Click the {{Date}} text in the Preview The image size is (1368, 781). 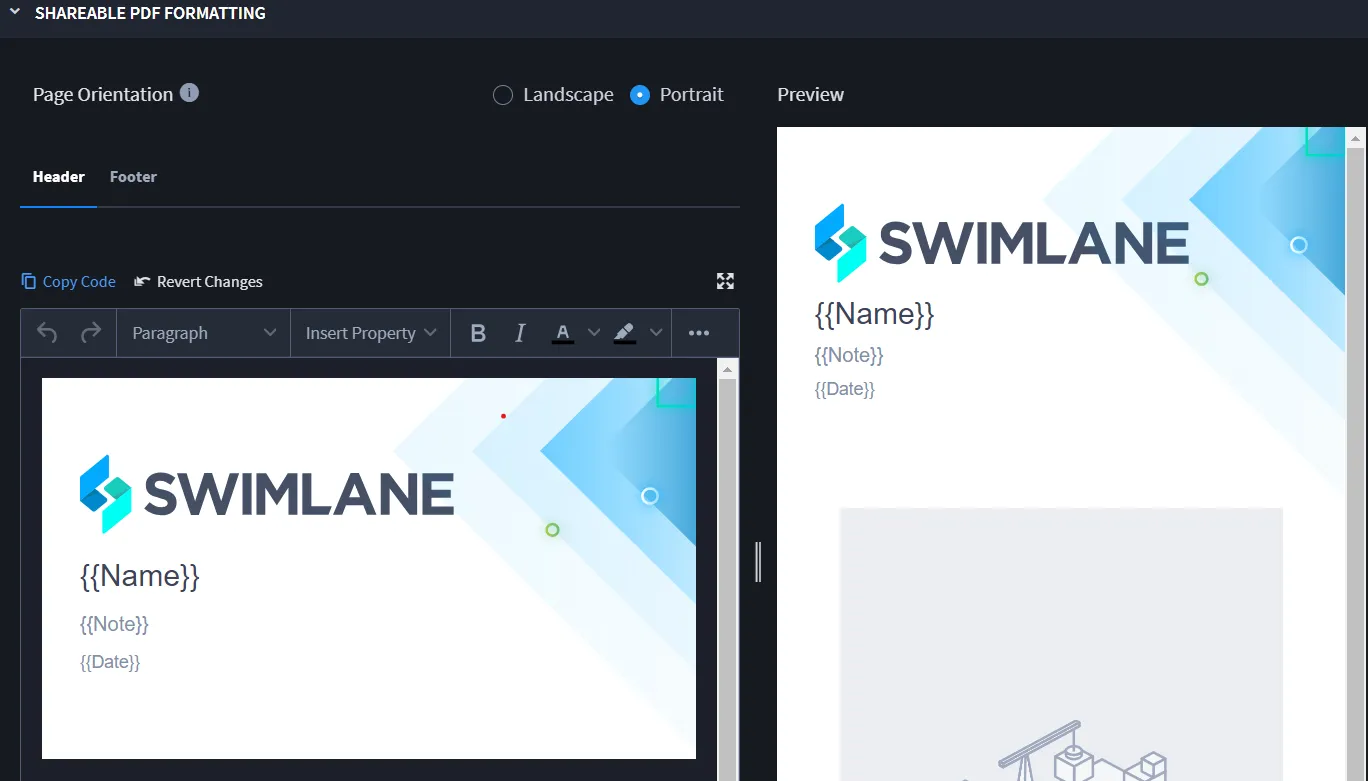pyautogui.click(x=845, y=389)
